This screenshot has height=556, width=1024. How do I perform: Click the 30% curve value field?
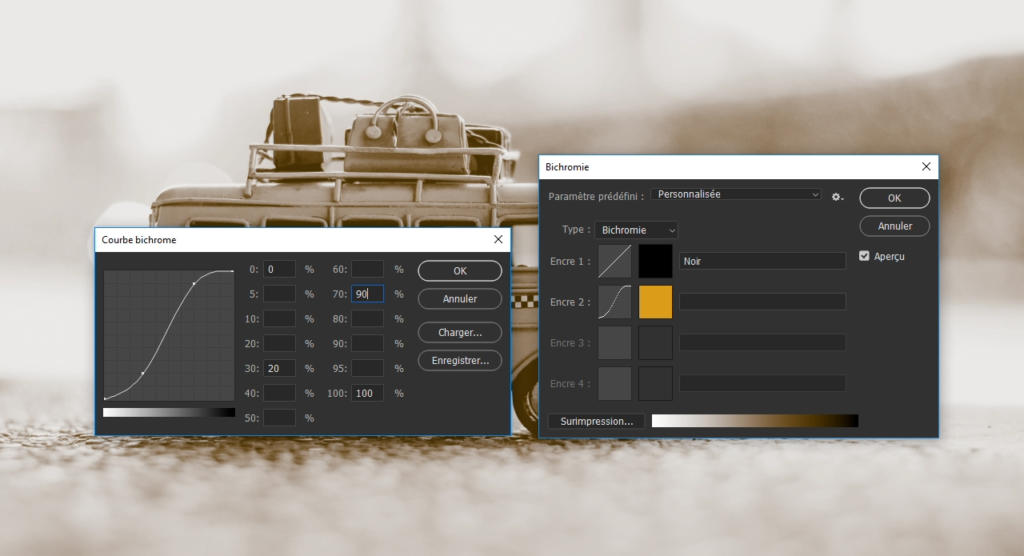click(x=280, y=368)
